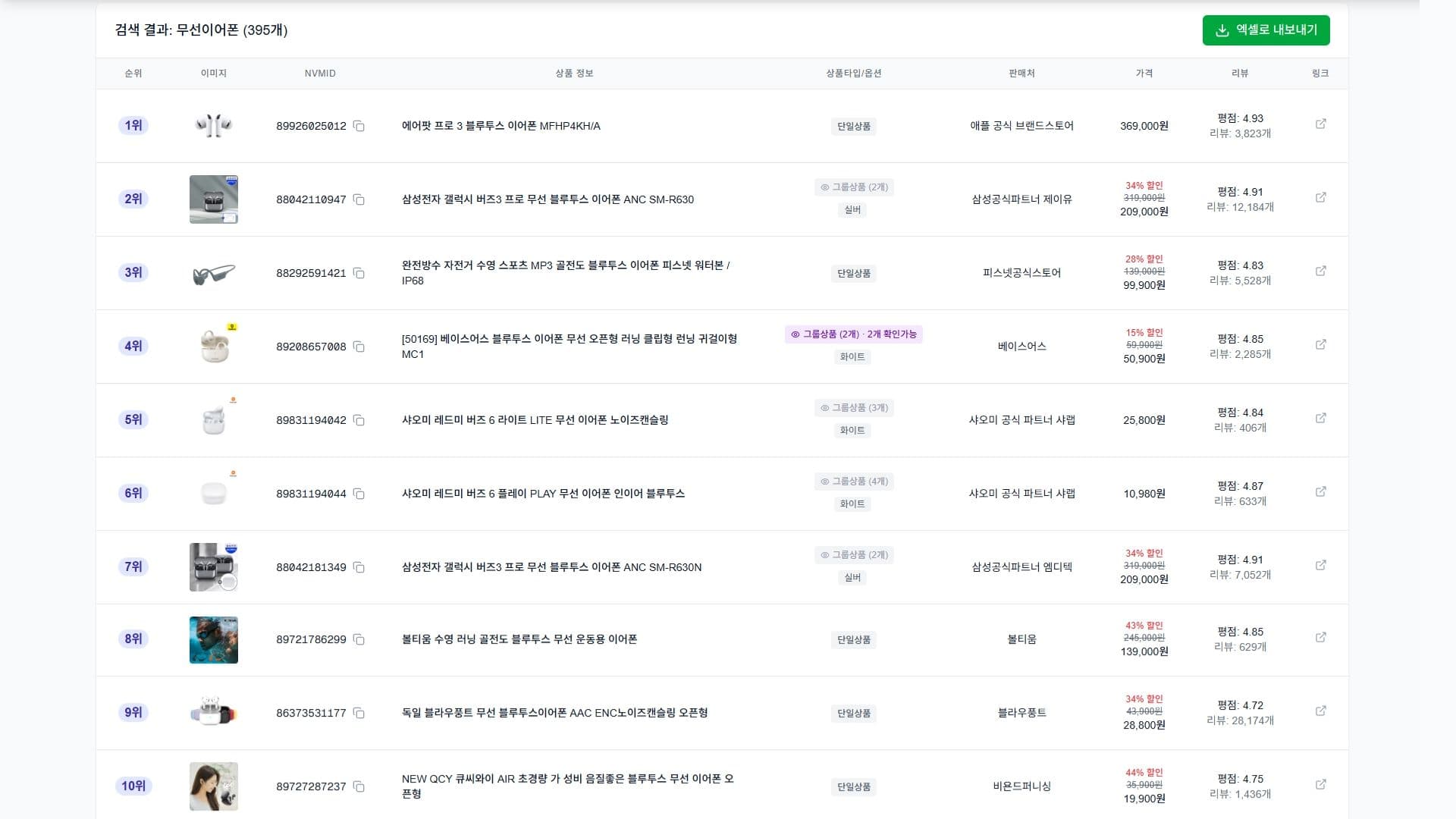Click the 순위 column header
Screen dimensions: 1456x819
[133, 74]
